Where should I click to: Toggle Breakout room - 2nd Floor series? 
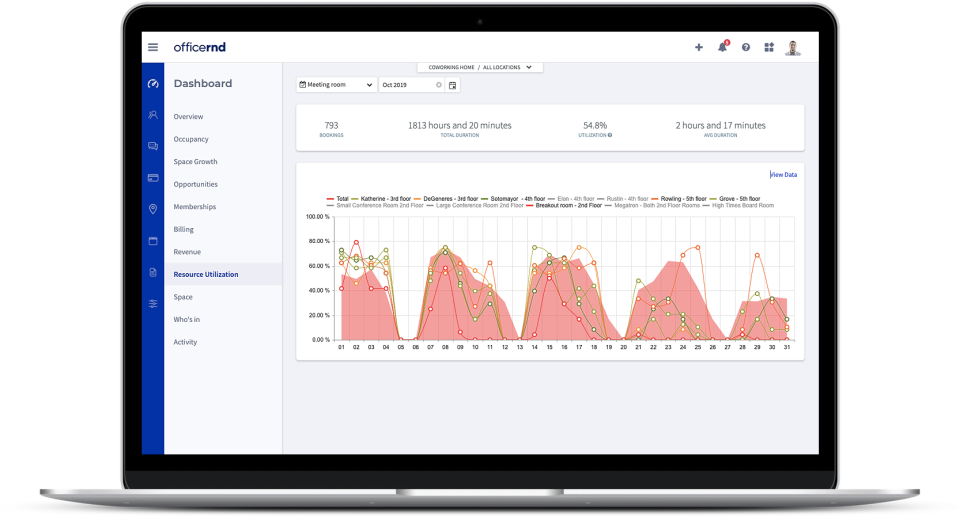(x=564, y=206)
